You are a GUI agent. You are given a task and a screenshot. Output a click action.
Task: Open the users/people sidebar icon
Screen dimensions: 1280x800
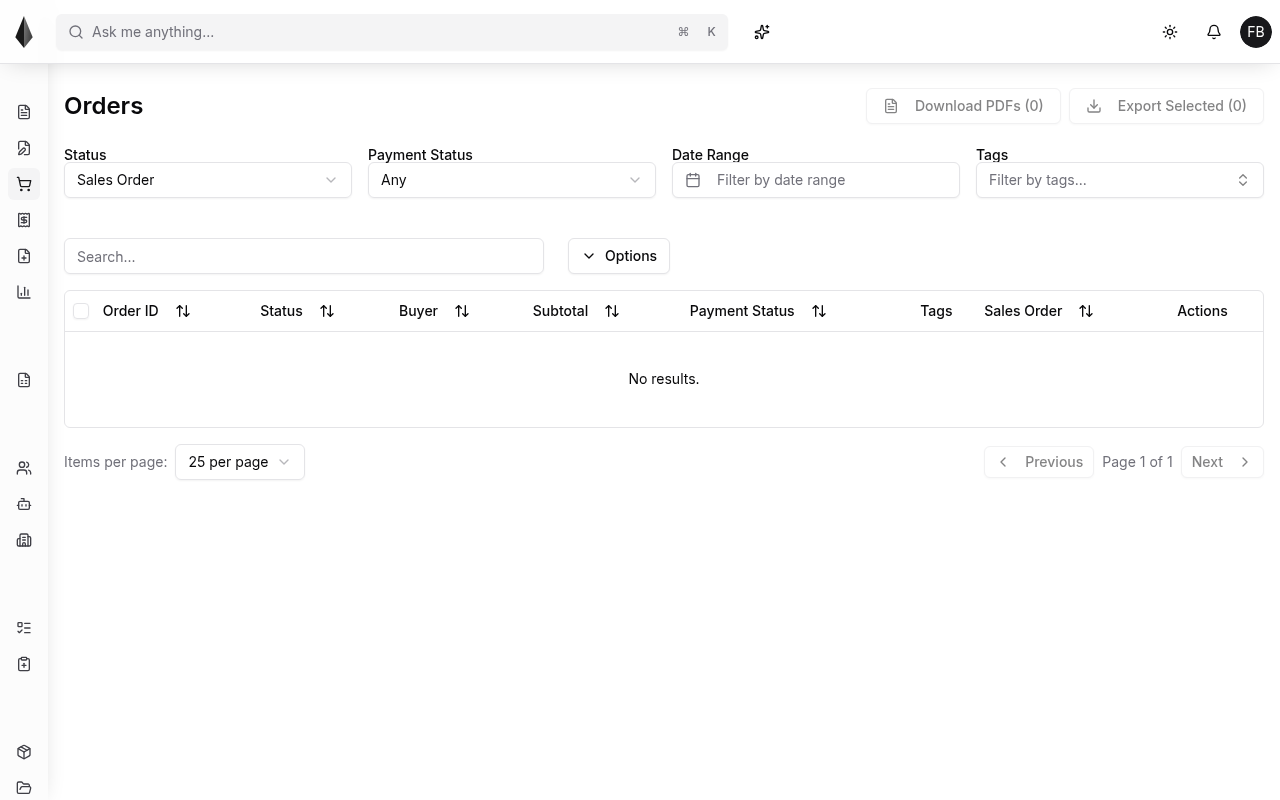[24, 468]
